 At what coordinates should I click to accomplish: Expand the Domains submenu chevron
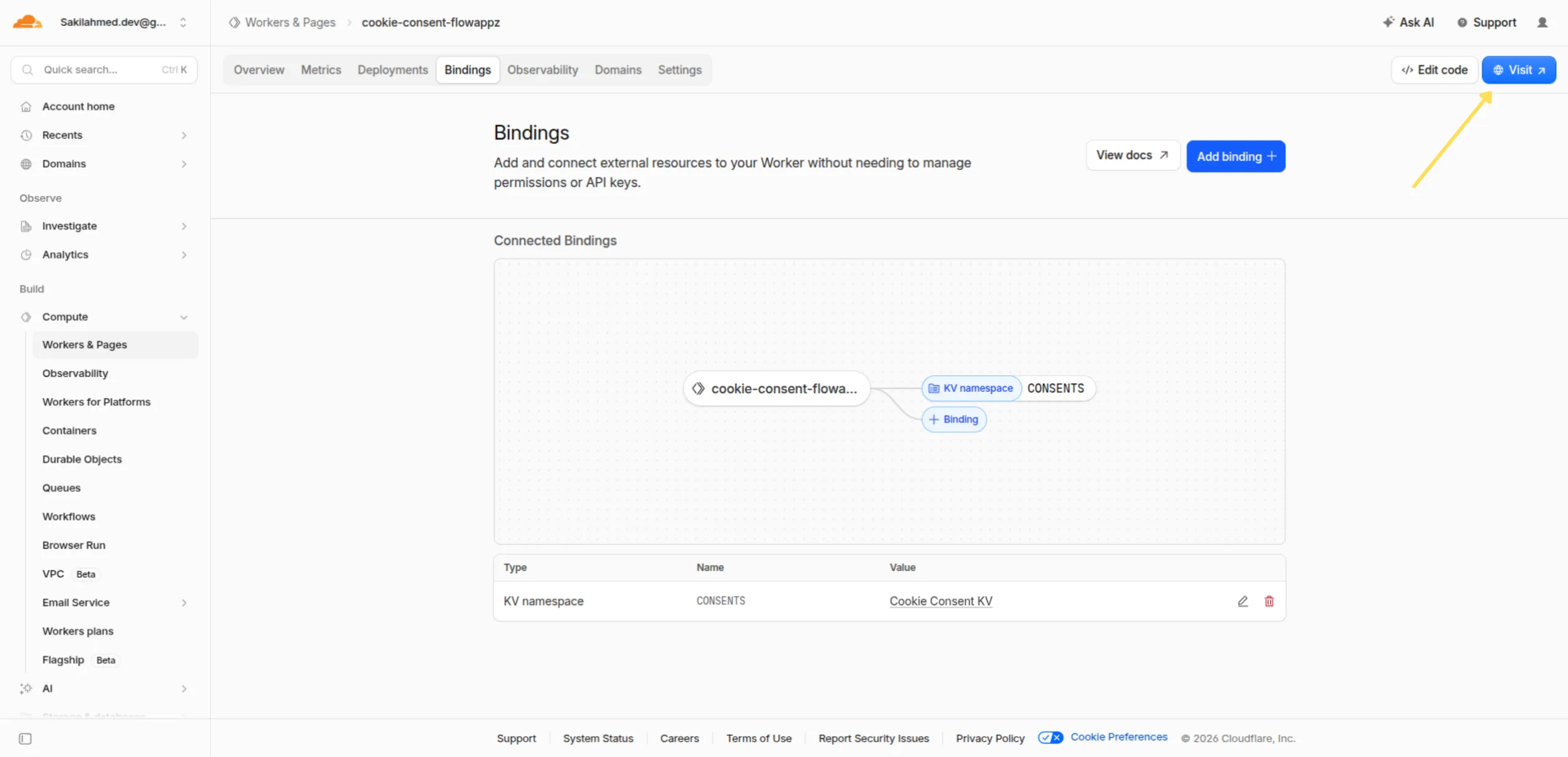(x=184, y=164)
